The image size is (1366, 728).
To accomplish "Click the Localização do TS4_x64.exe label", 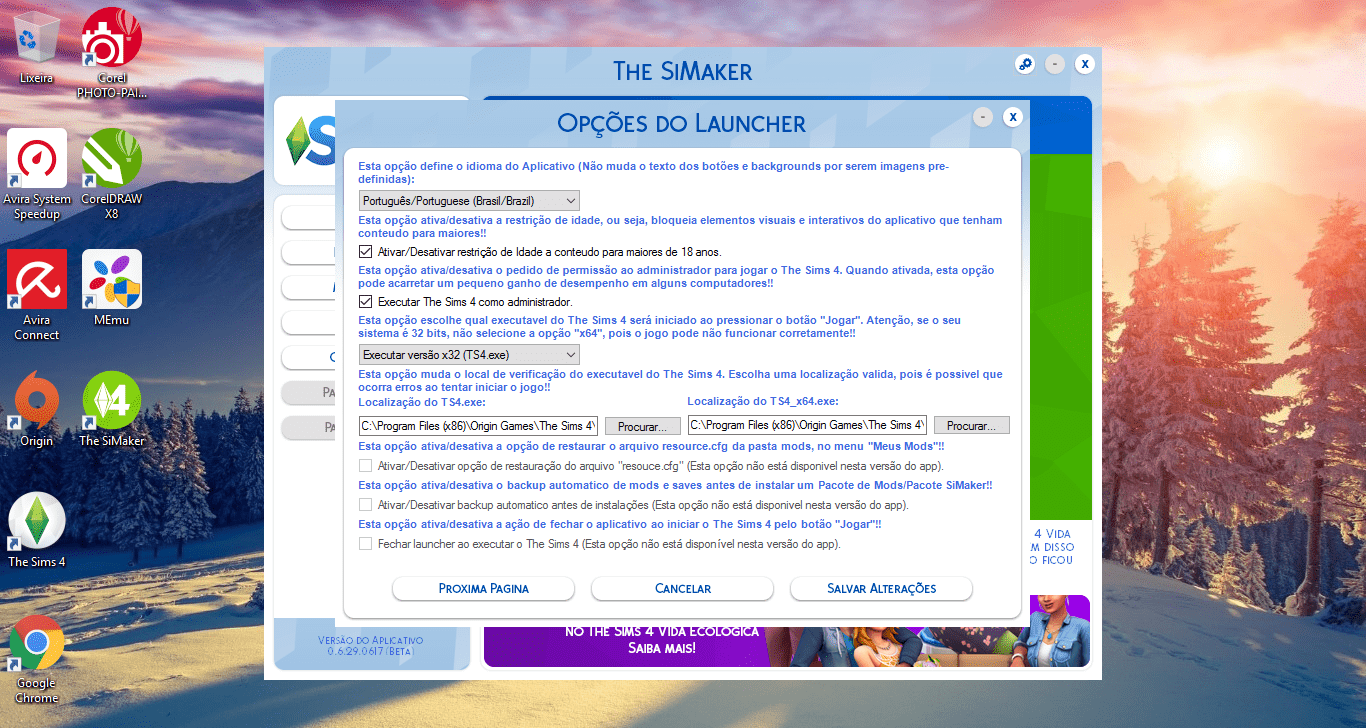I will 763,401.
